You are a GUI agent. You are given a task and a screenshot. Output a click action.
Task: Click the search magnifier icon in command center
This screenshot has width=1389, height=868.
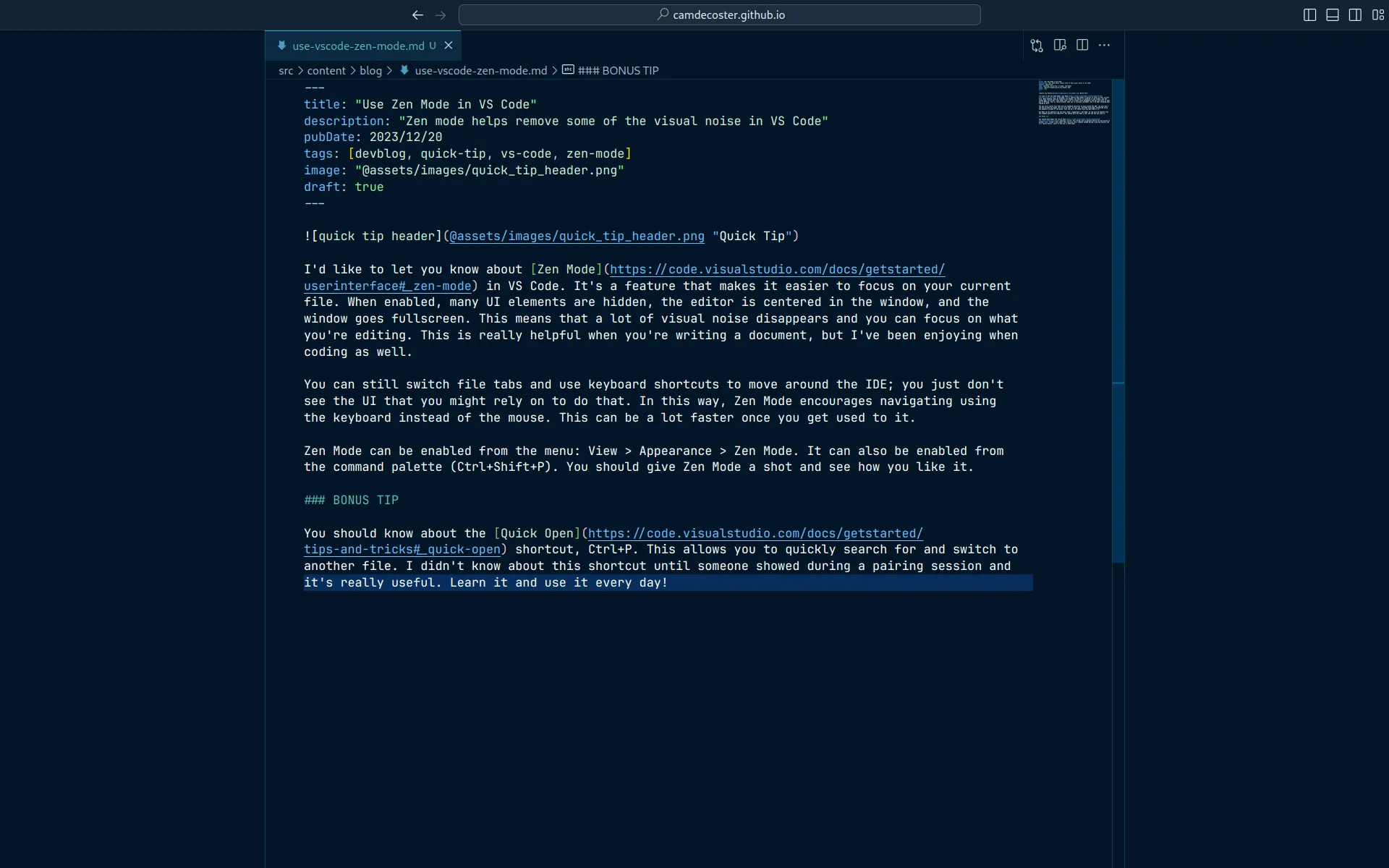[x=663, y=14]
